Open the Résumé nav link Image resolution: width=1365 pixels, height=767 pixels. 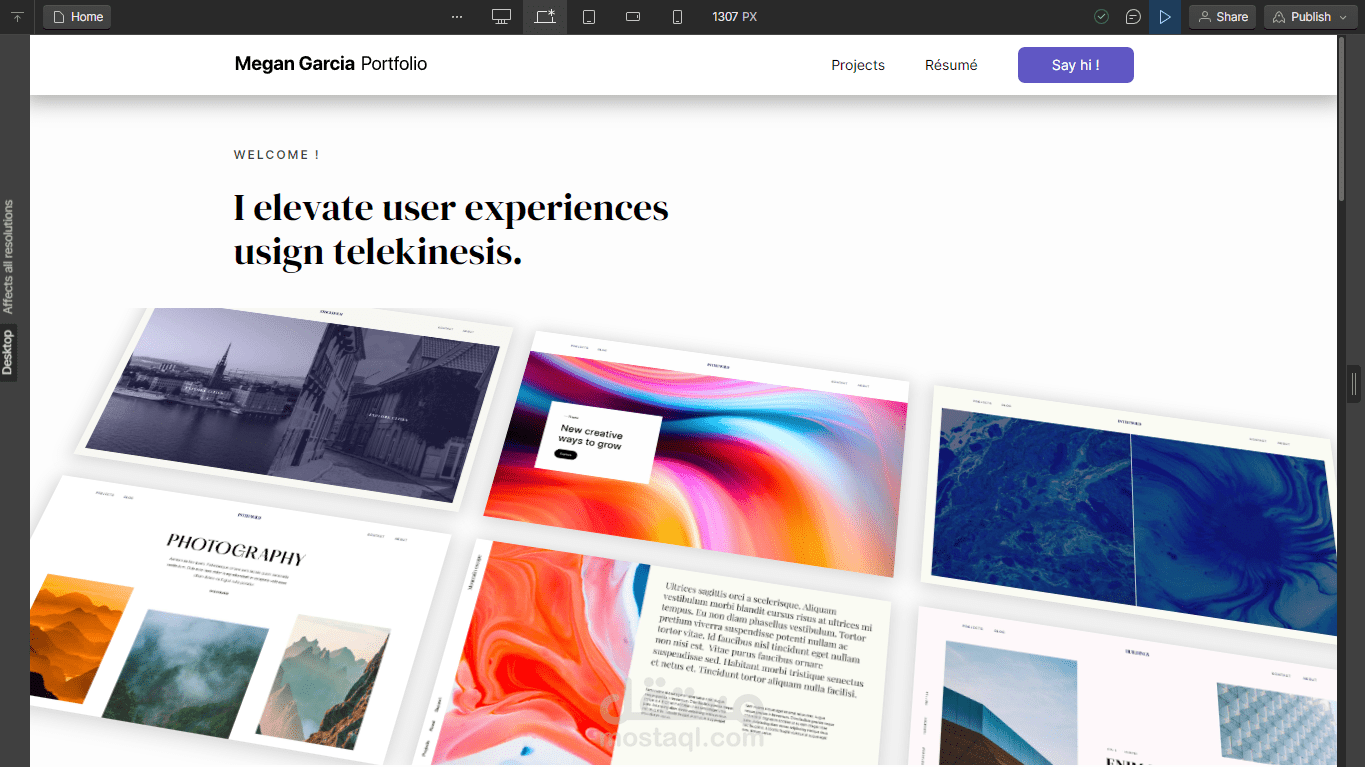coord(951,65)
